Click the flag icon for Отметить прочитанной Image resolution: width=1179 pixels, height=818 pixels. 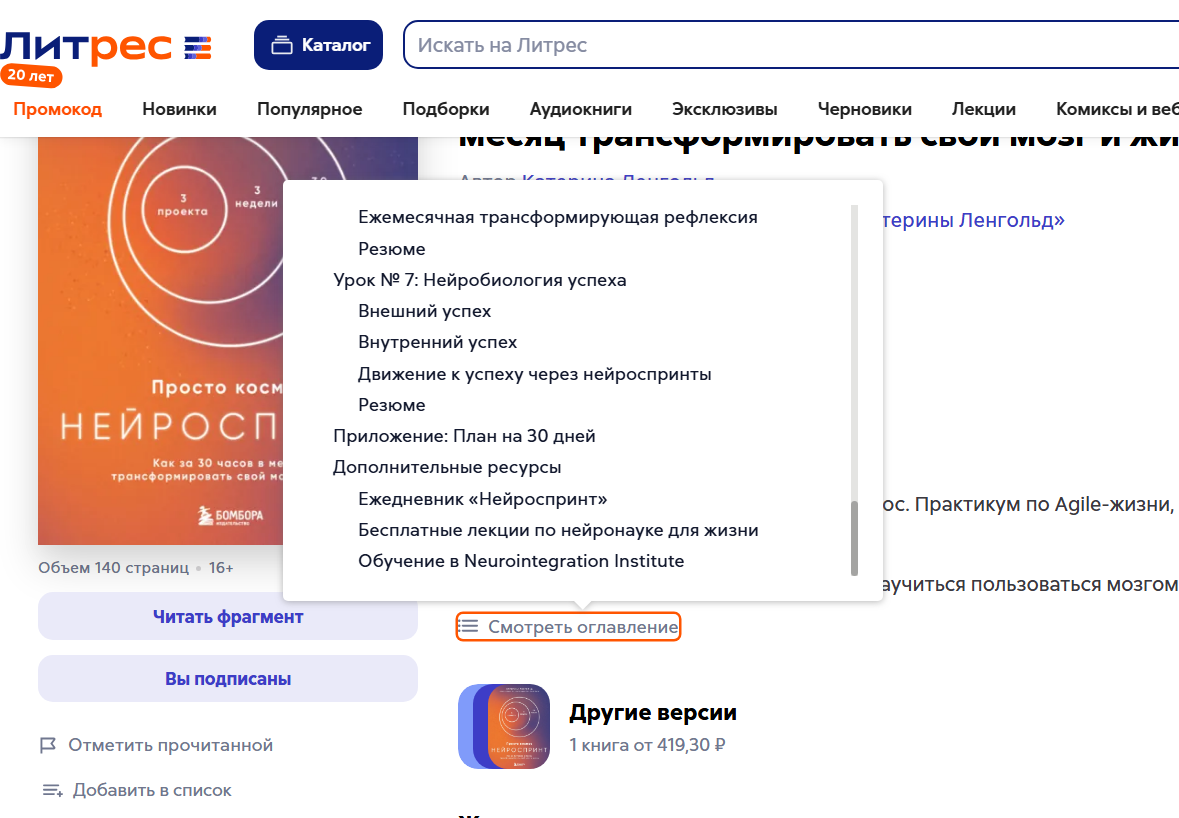48,745
